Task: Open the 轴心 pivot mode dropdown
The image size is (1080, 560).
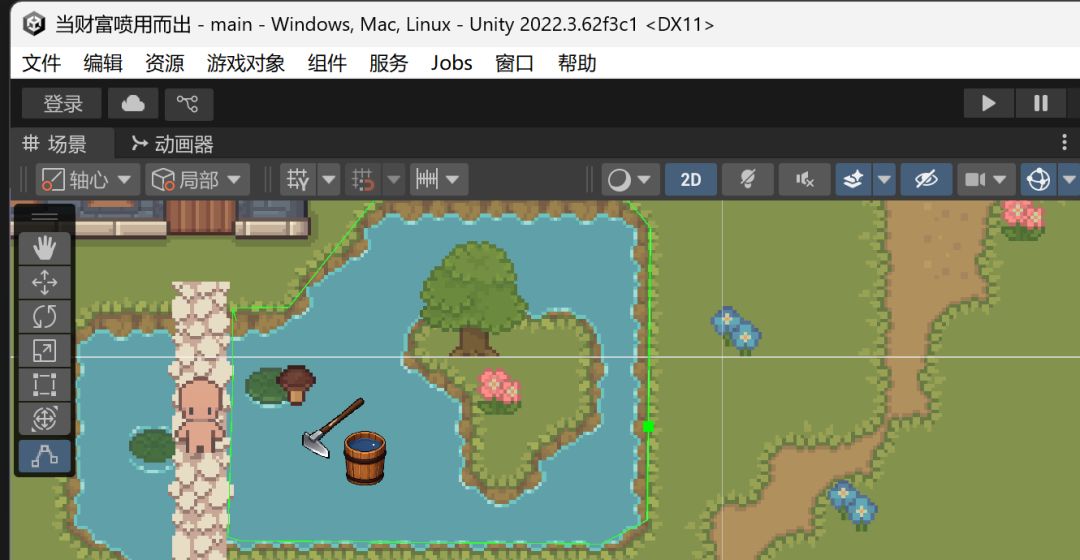Action: (87, 180)
